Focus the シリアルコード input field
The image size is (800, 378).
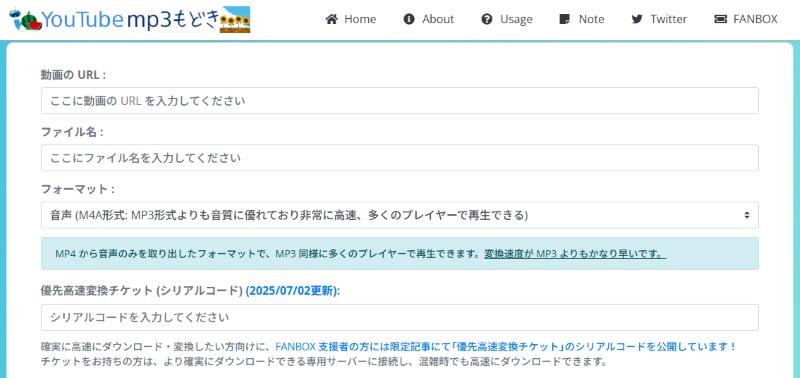click(399, 317)
